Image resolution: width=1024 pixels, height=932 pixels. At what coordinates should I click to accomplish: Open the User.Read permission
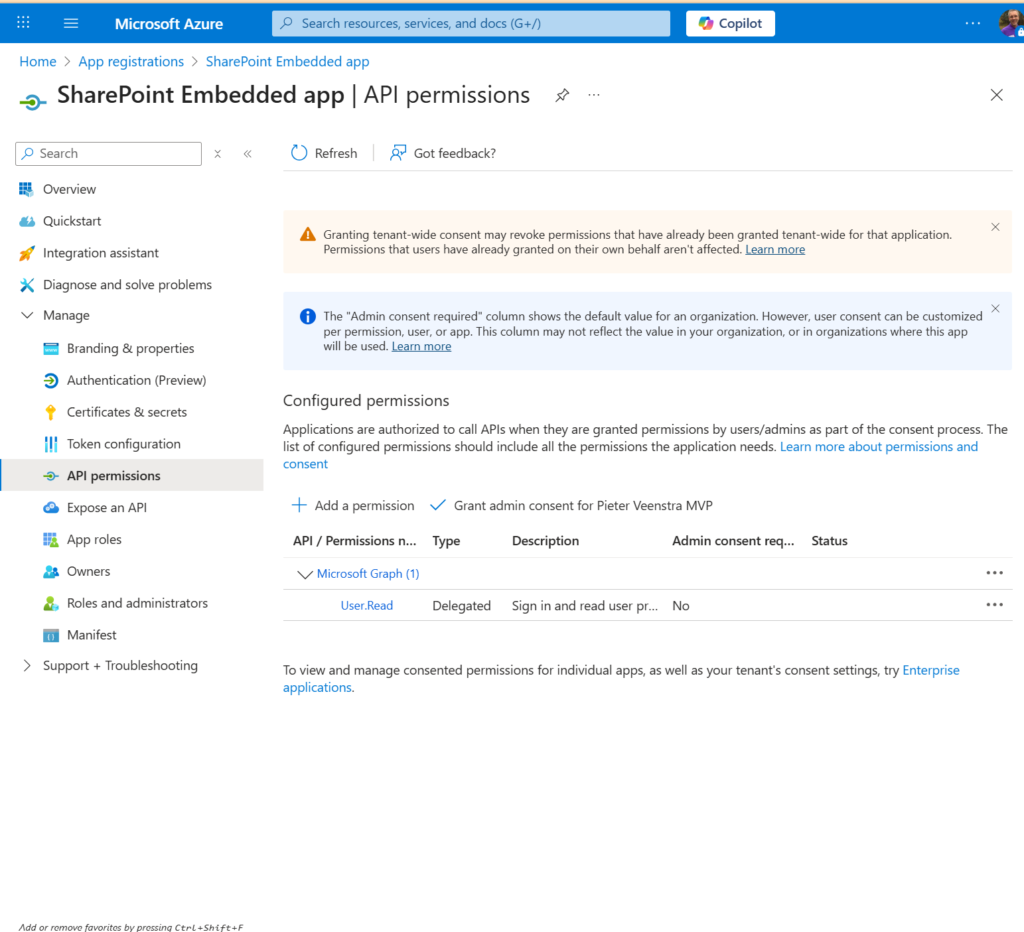point(367,606)
